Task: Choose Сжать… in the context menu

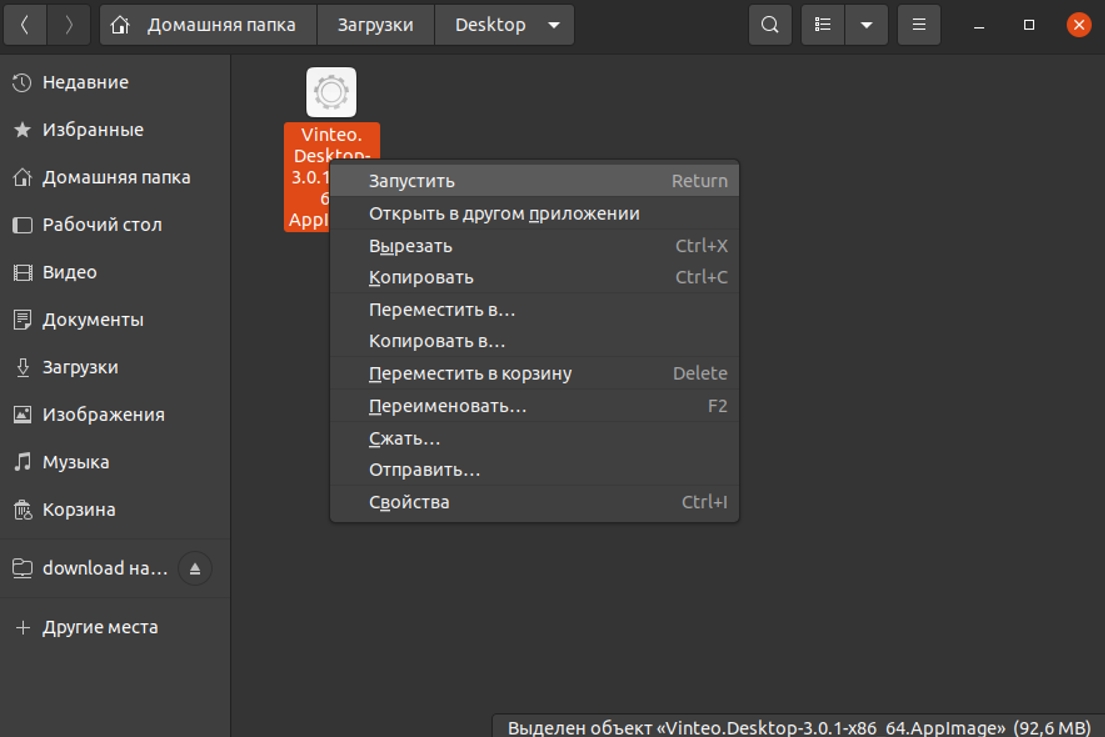Action: click(534, 439)
